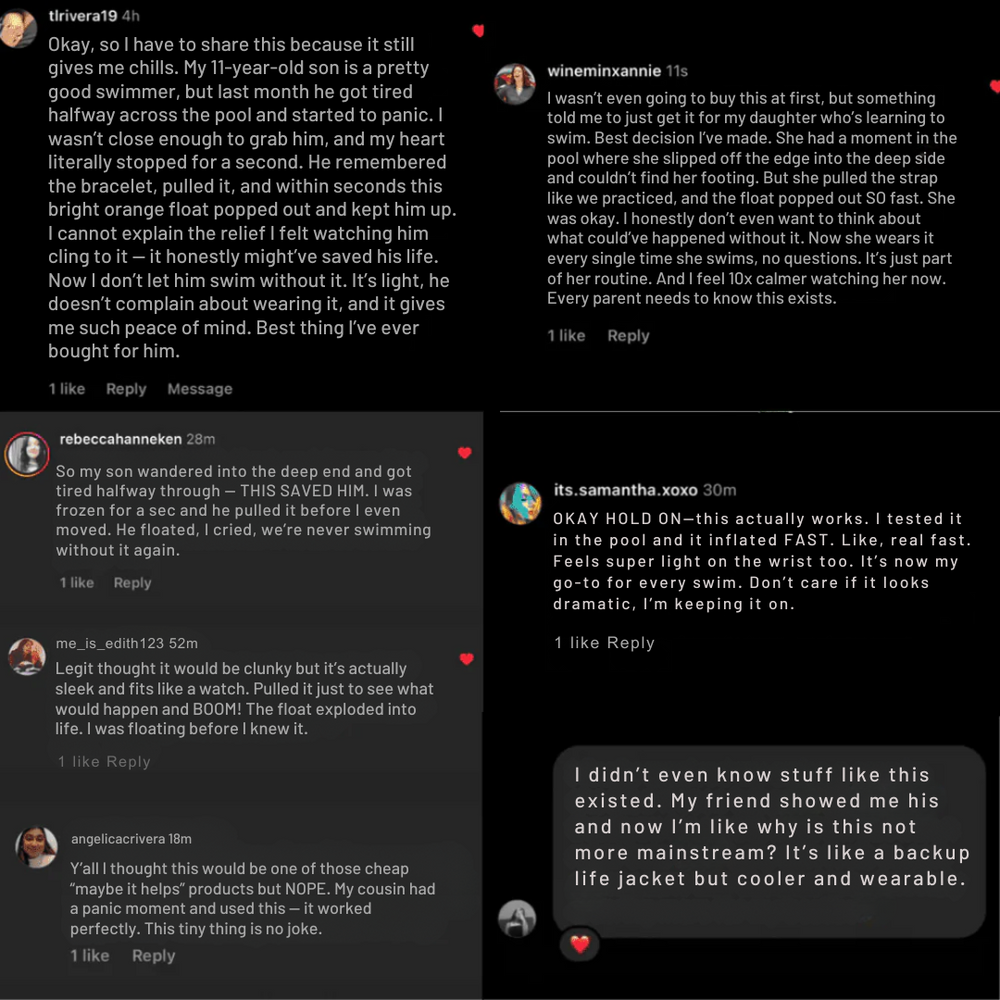Viewport: 1000px width, 1000px height.
Task: Tap the gray avatar beside message bubble
Action: [x=517, y=918]
